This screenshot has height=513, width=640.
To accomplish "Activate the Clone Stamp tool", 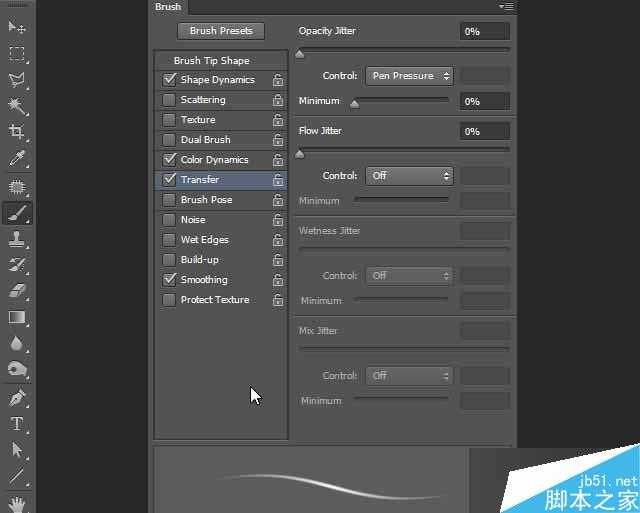I will point(17,239).
